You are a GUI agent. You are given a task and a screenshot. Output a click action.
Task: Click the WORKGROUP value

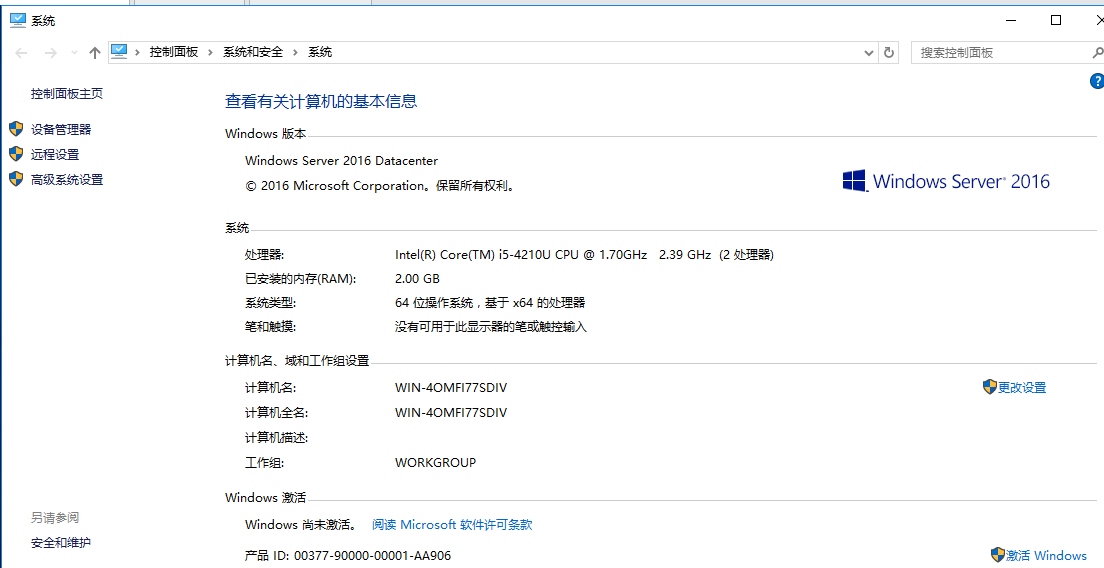[x=435, y=463]
